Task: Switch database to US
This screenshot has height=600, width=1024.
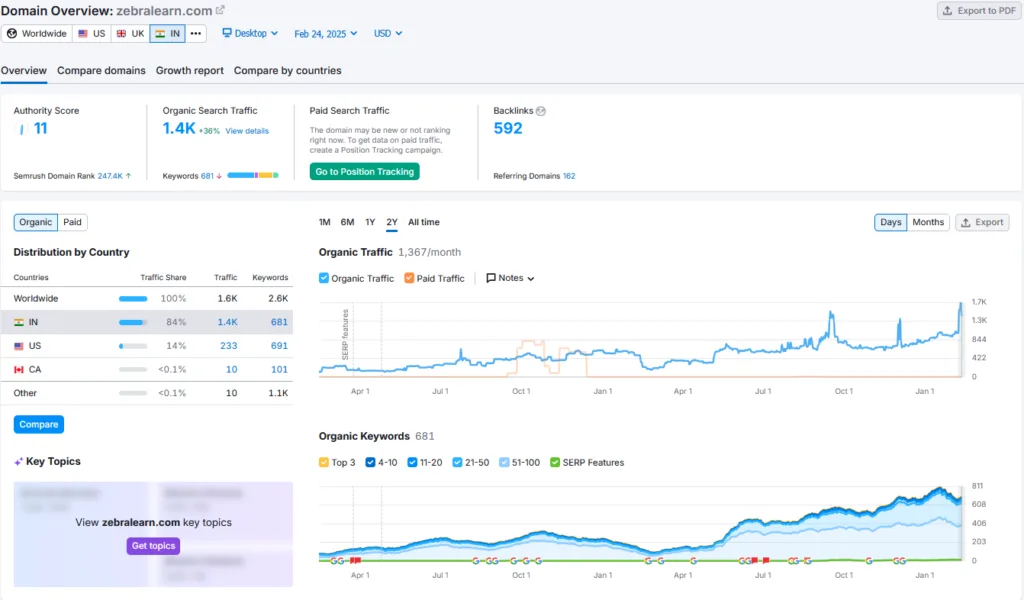Action: pyautogui.click(x=92, y=33)
